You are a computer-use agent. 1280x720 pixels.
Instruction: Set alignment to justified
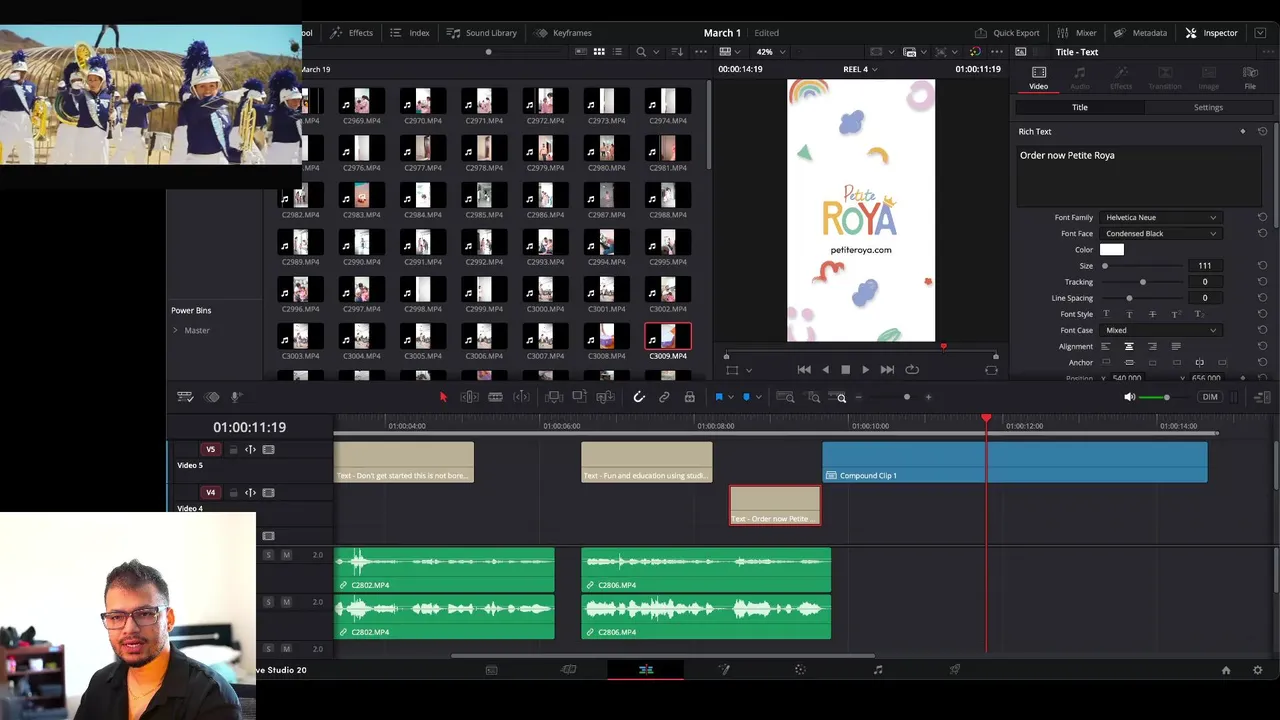click(1176, 346)
